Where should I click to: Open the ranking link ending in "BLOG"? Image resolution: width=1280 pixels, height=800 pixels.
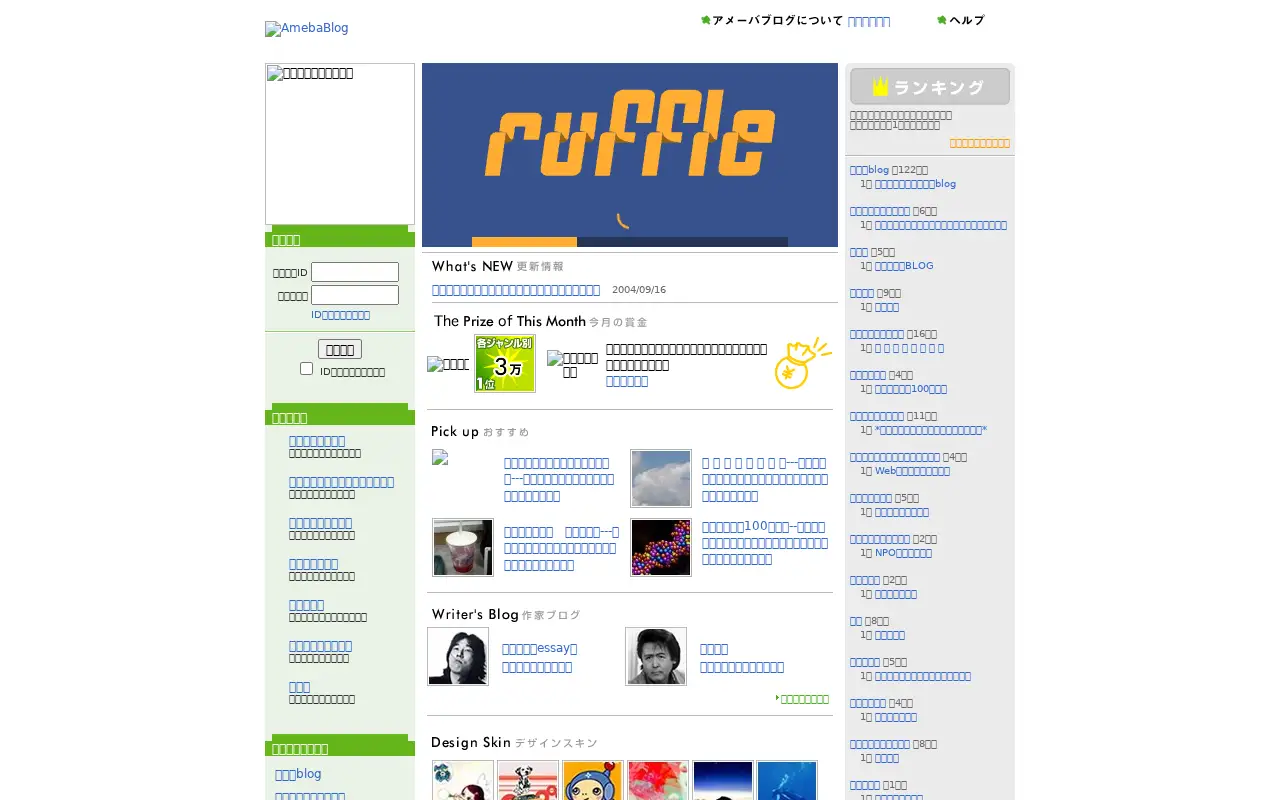point(904,266)
